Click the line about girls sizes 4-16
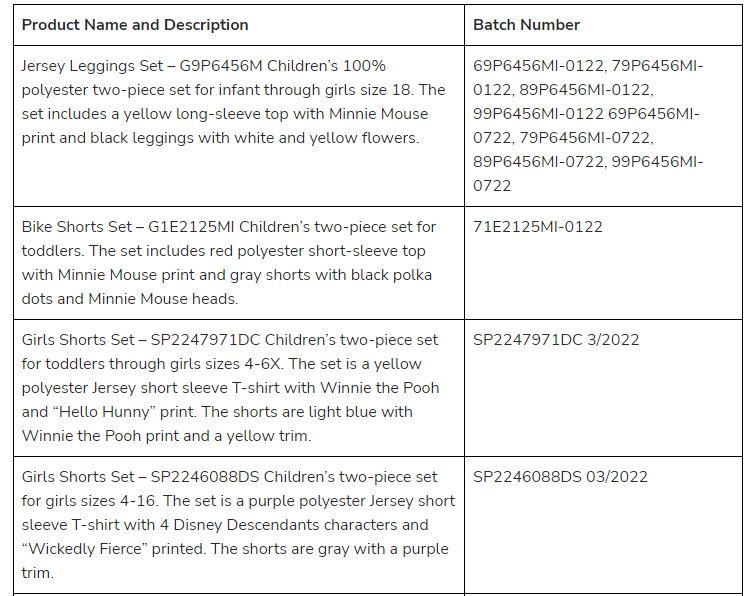The height and width of the screenshot is (596, 755). tap(238, 501)
